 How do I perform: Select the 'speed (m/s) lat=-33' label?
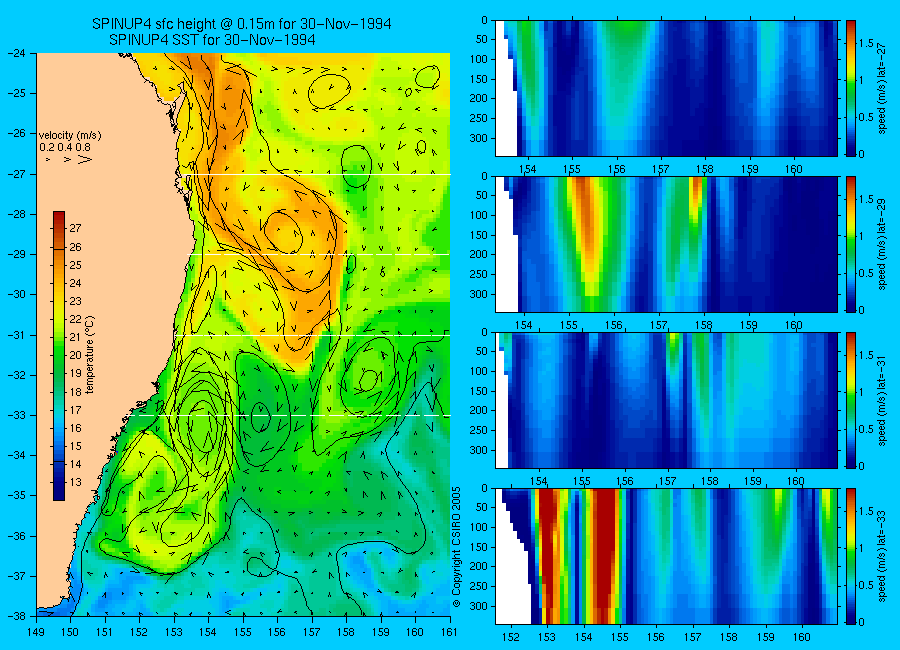[883, 556]
